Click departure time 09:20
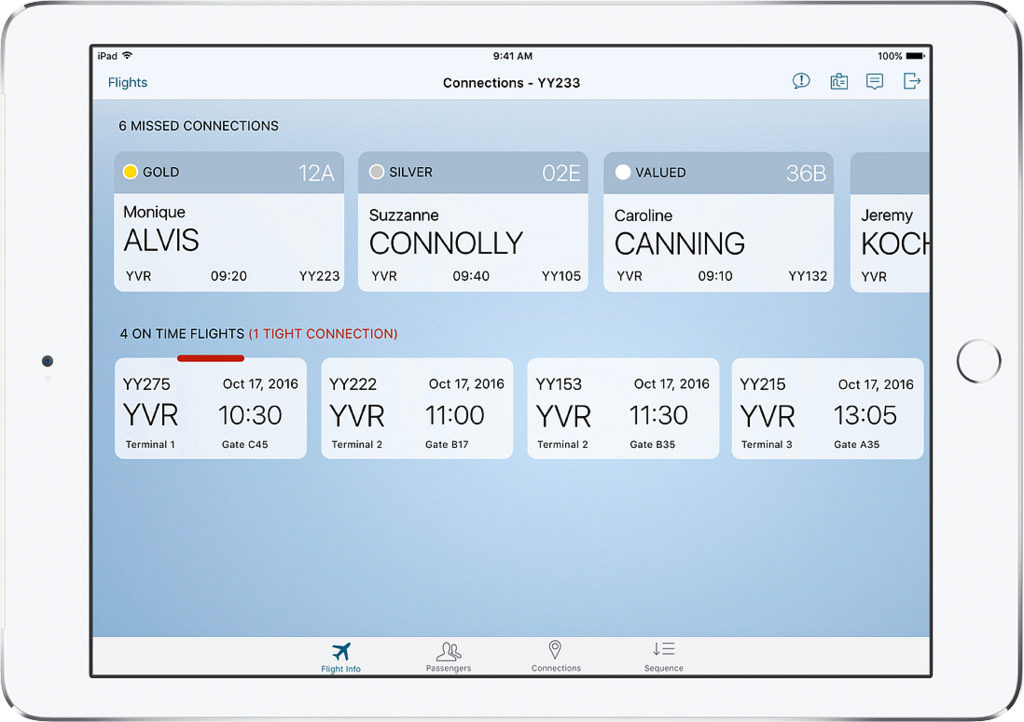Image resolution: width=1024 pixels, height=722 pixels. point(229,276)
